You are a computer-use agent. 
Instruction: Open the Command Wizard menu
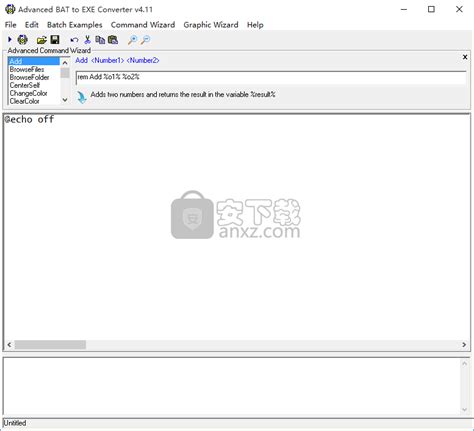(143, 25)
